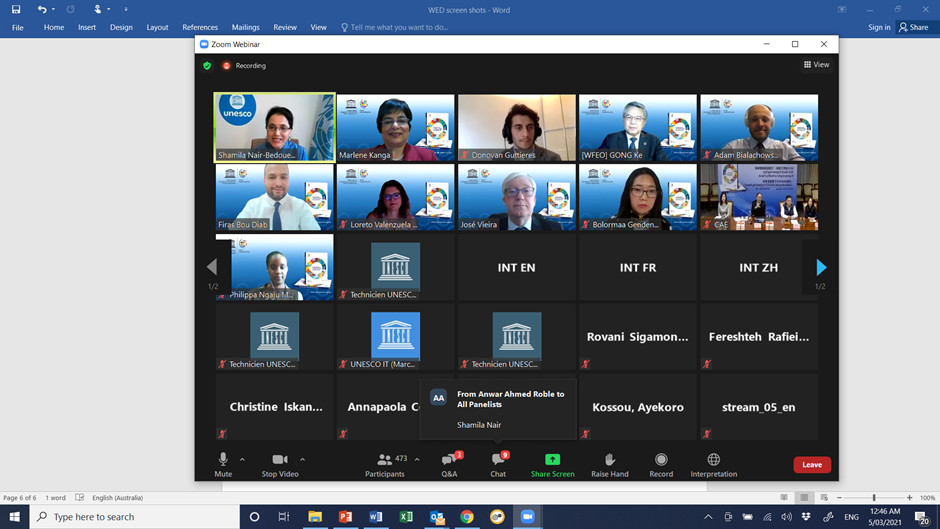Switch to the Insert ribbon tab

click(87, 28)
